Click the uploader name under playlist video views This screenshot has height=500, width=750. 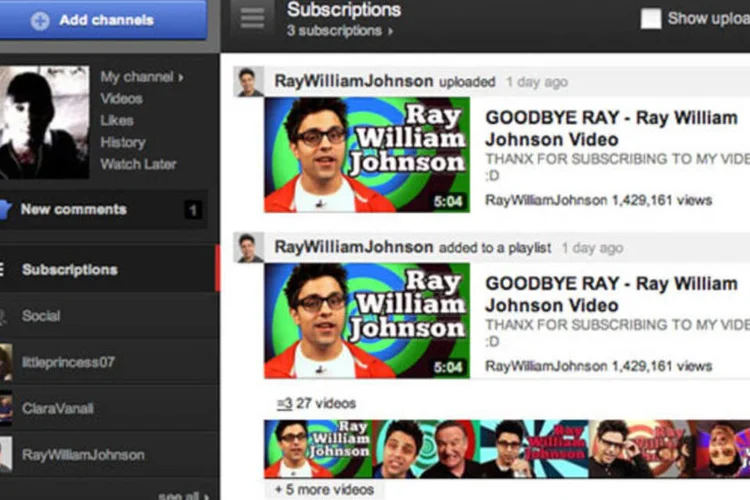(x=546, y=366)
